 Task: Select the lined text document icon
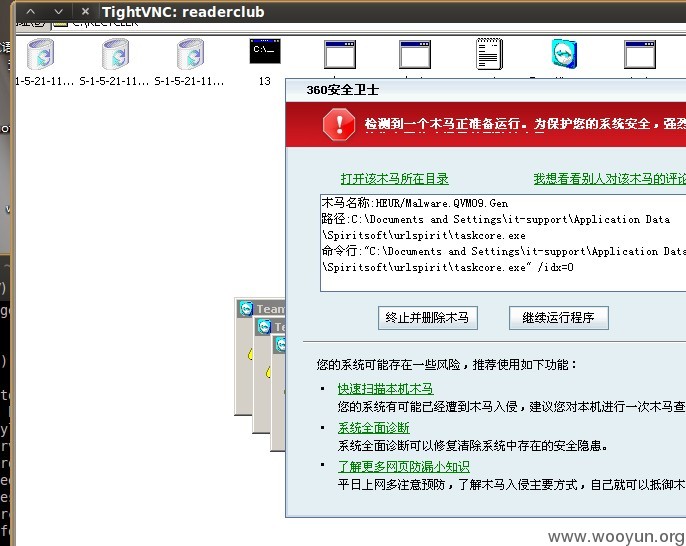click(489, 54)
